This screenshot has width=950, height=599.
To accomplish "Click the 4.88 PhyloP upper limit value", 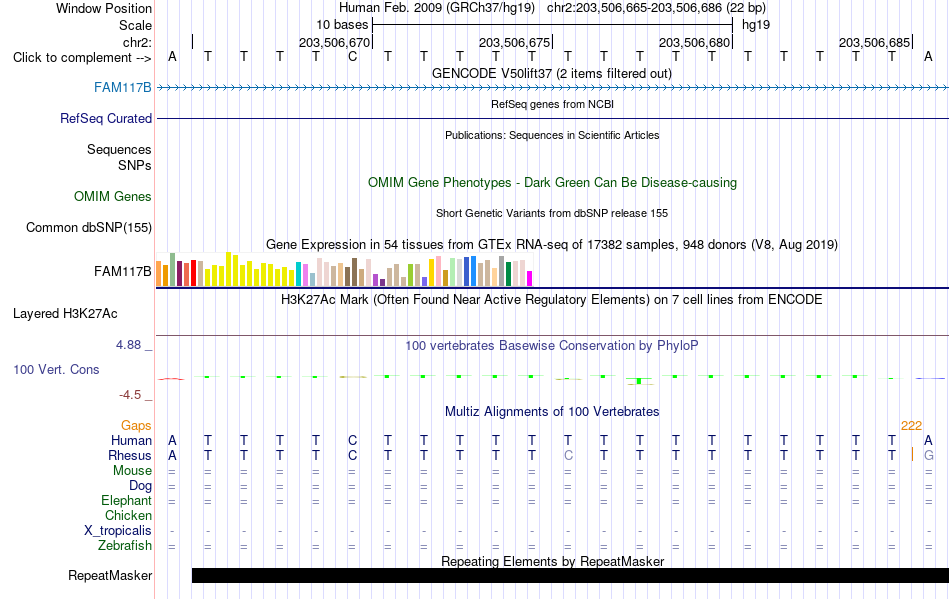I will 128,345.
